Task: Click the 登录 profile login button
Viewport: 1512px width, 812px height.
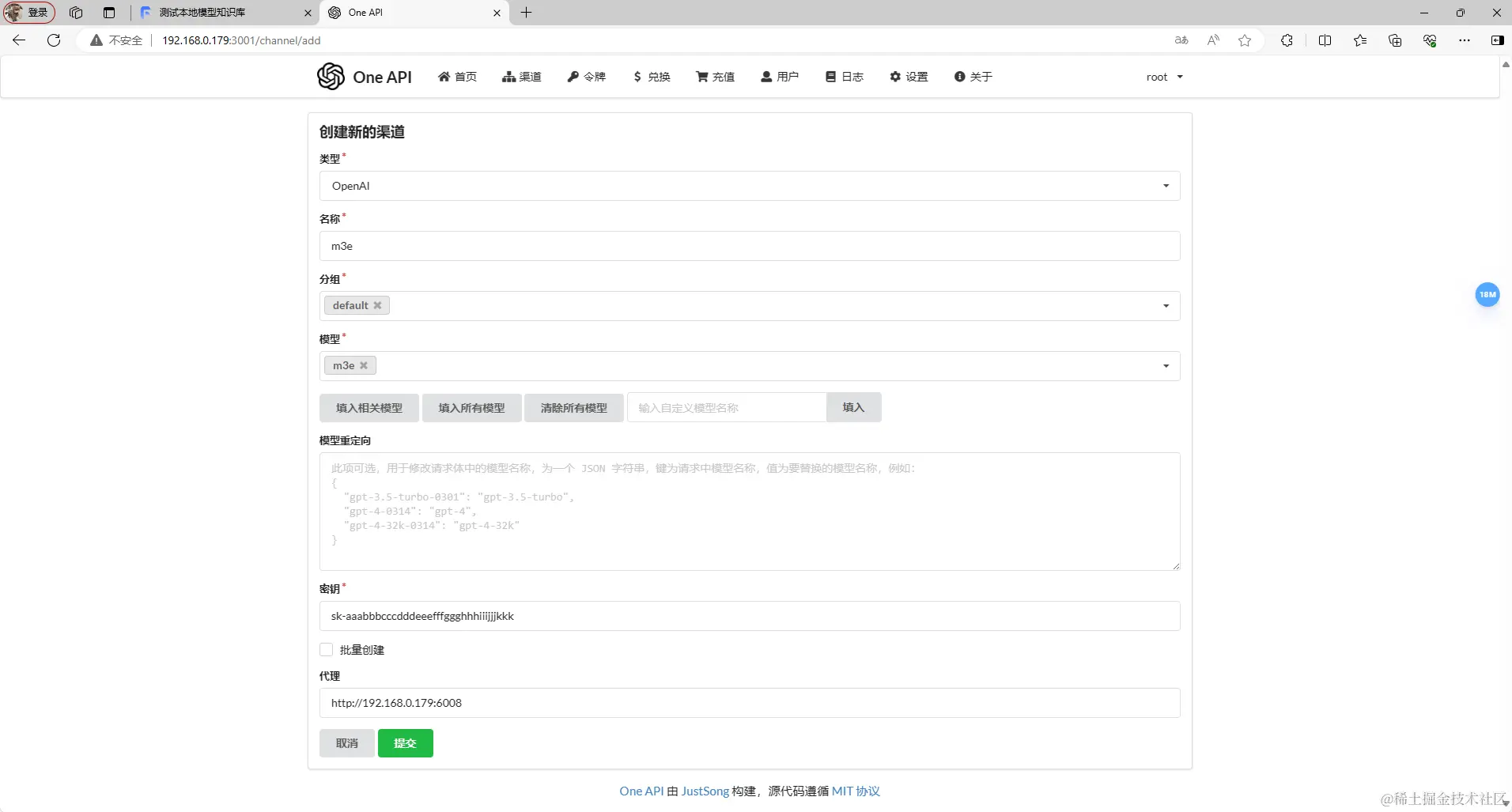Action: (29, 13)
